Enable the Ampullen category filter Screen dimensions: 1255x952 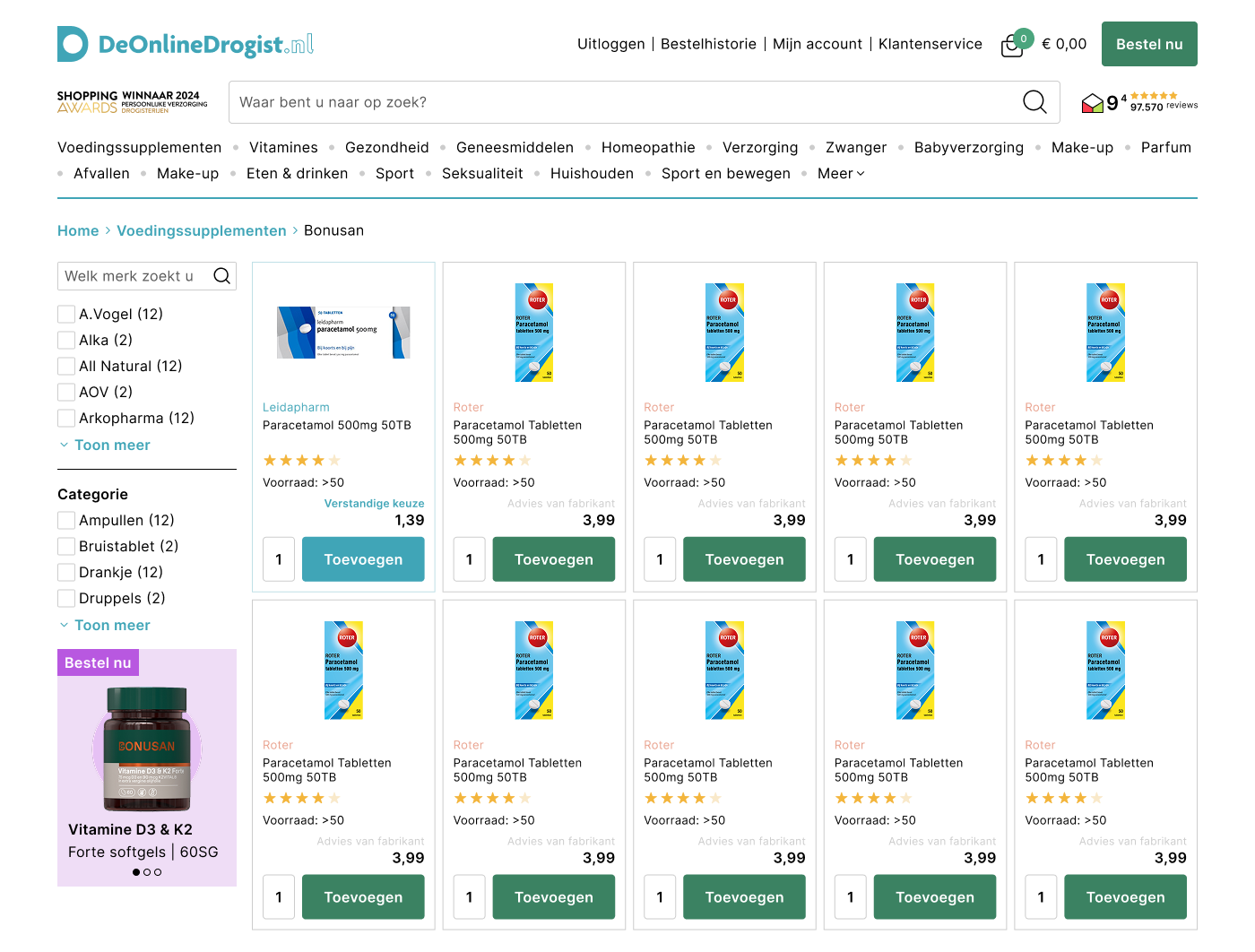[66, 520]
